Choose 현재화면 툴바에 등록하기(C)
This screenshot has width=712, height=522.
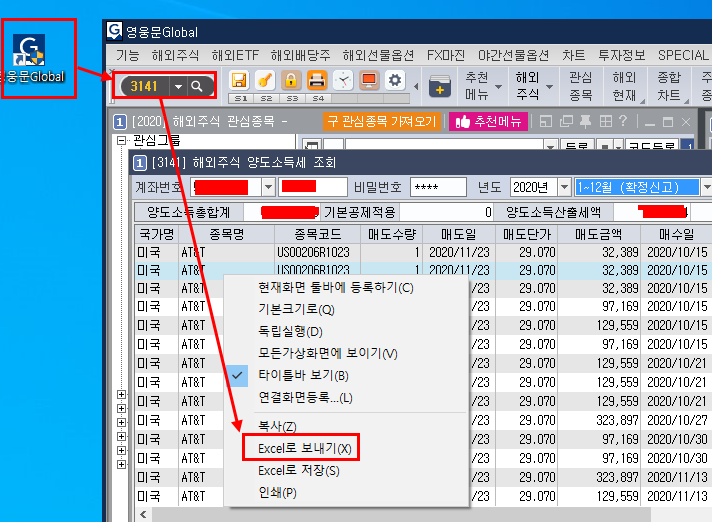click(x=336, y=287)
